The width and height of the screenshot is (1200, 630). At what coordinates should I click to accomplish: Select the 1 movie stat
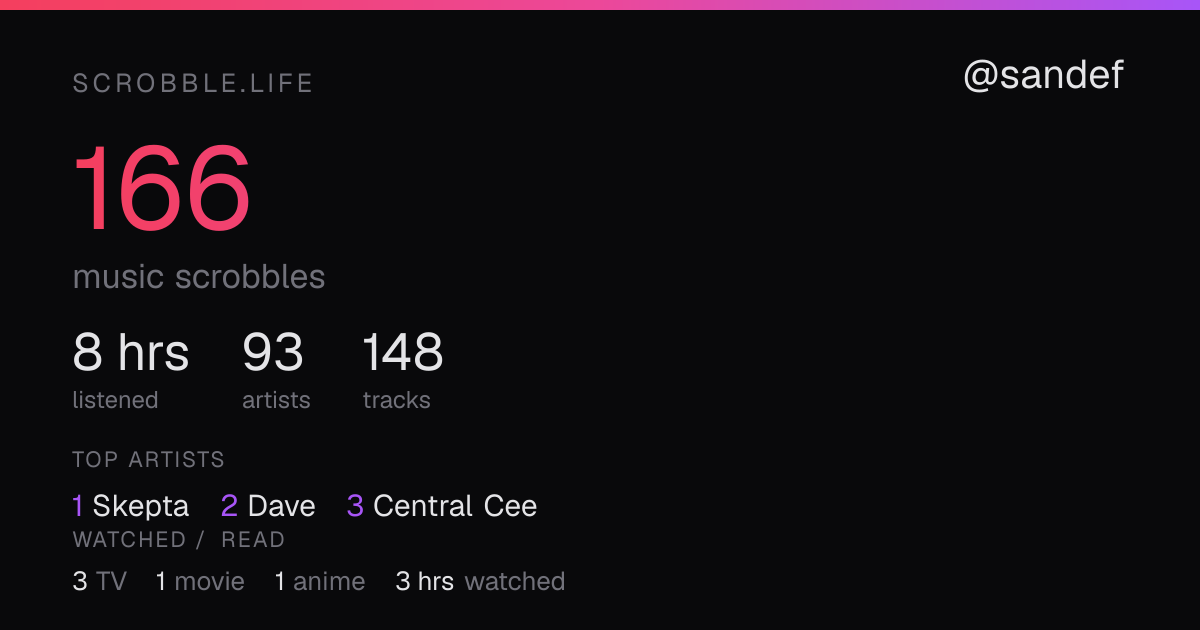(200, 581)
